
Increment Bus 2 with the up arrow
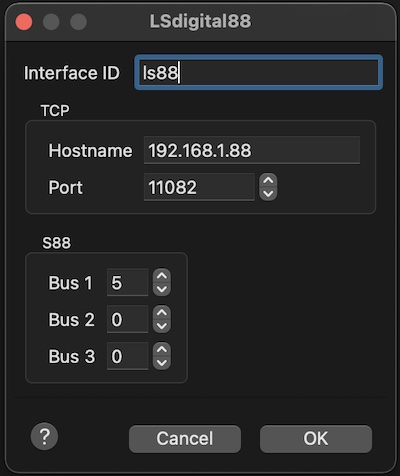(162, 313)
